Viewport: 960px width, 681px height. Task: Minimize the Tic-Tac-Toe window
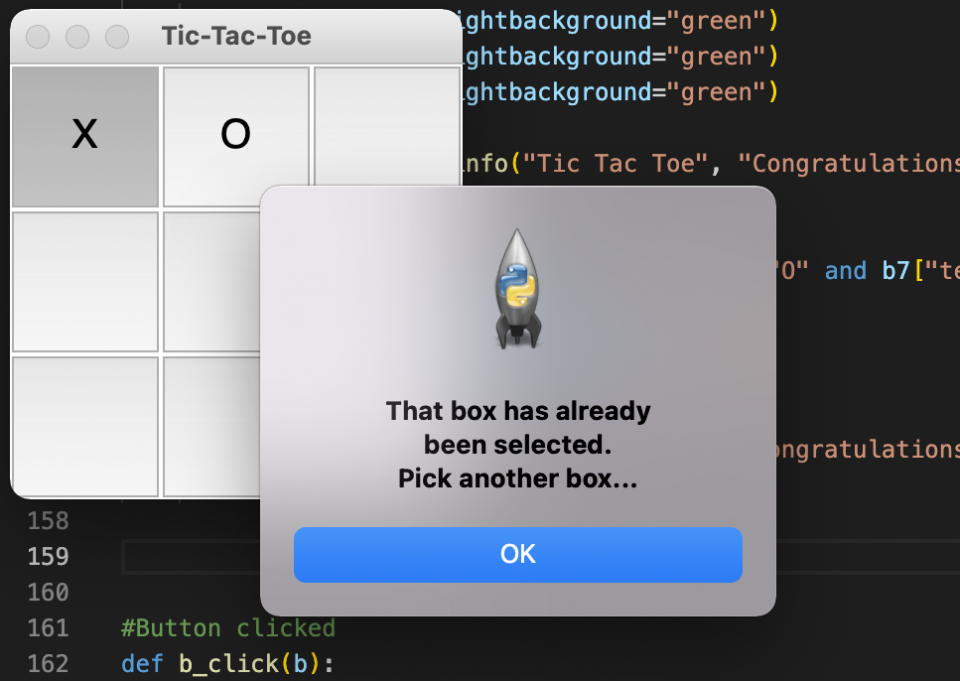click(77, 37)
